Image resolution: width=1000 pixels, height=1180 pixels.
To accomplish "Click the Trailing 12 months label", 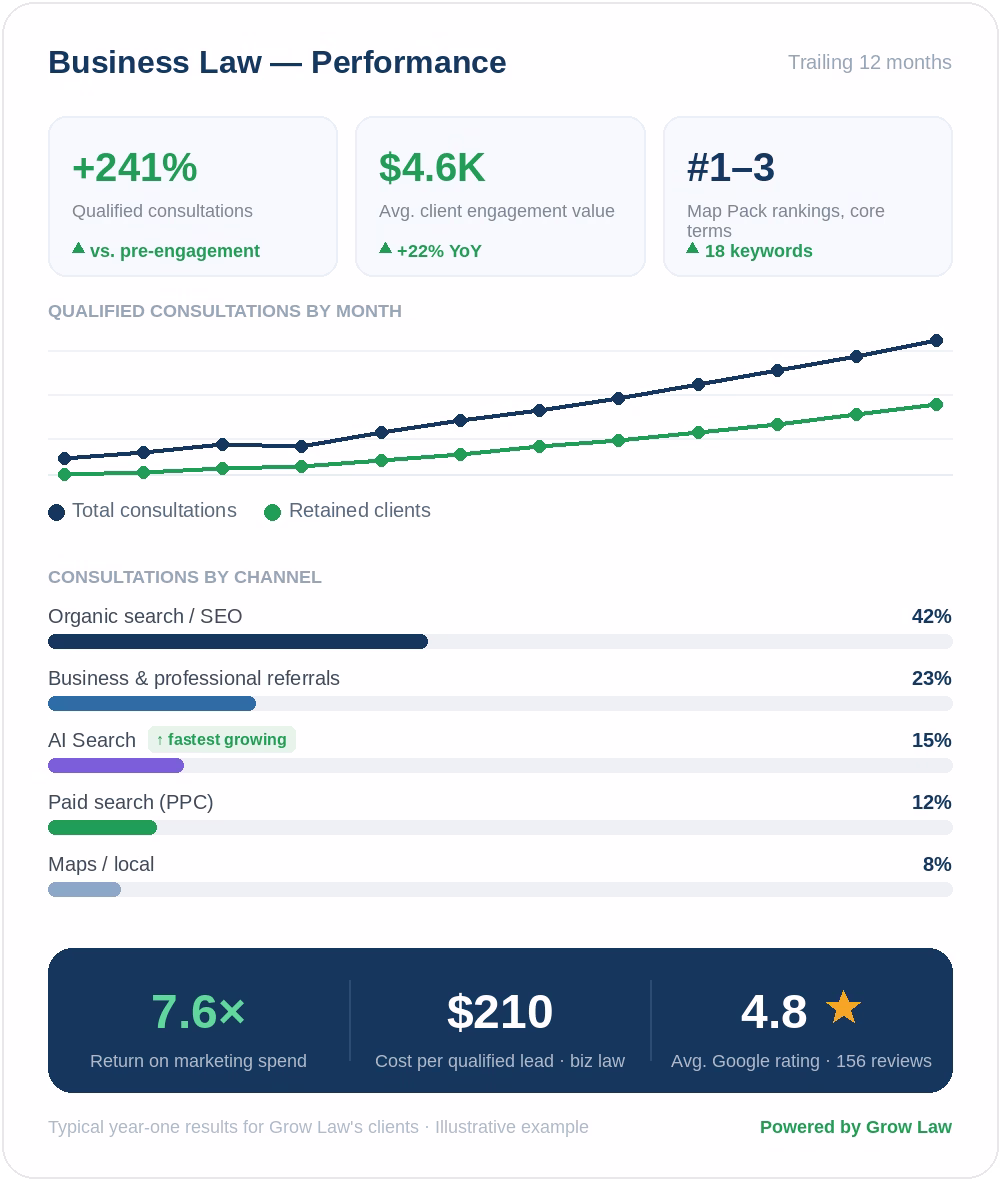I will [870, 62].
